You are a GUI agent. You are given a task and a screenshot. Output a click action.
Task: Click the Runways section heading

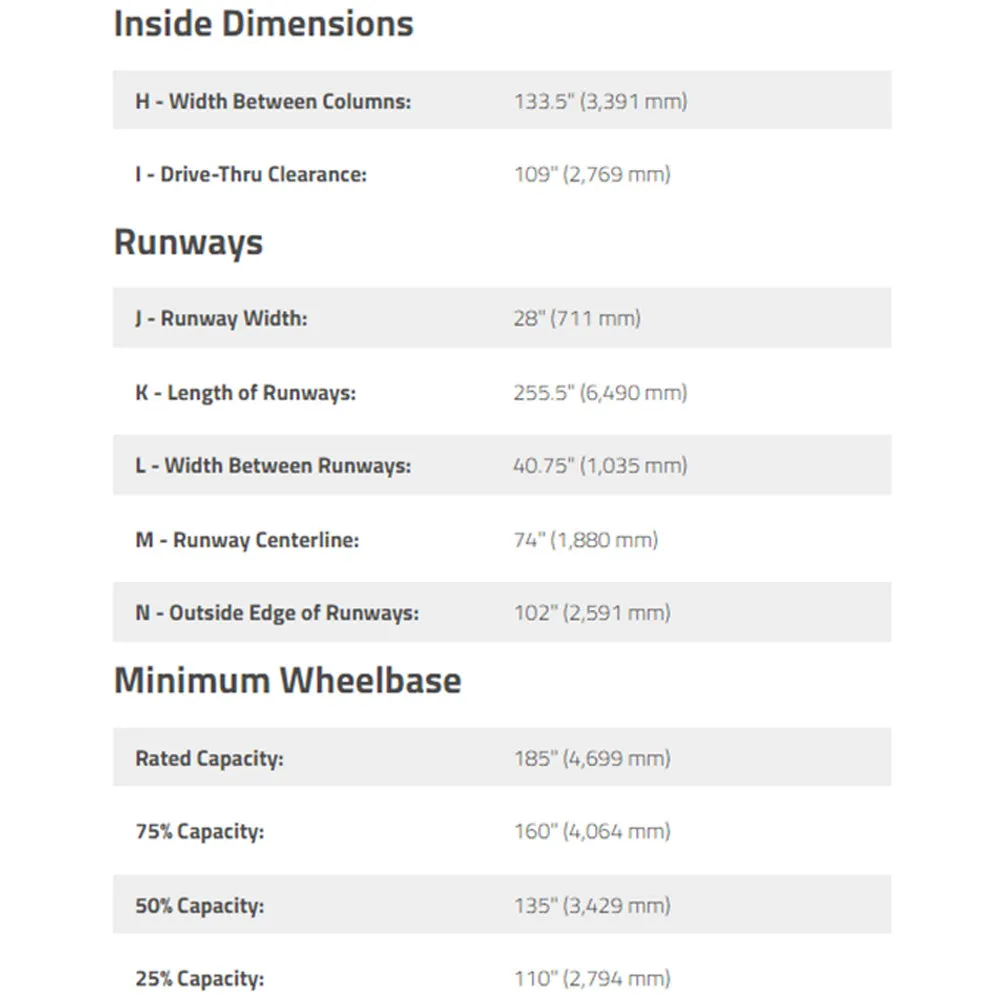[188, 243]
